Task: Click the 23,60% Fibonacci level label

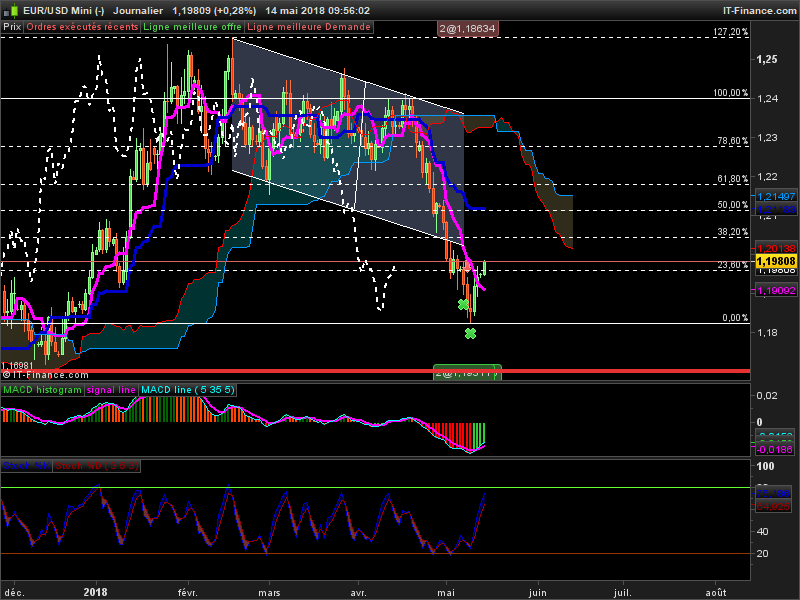Action: (x=733, y=264)
